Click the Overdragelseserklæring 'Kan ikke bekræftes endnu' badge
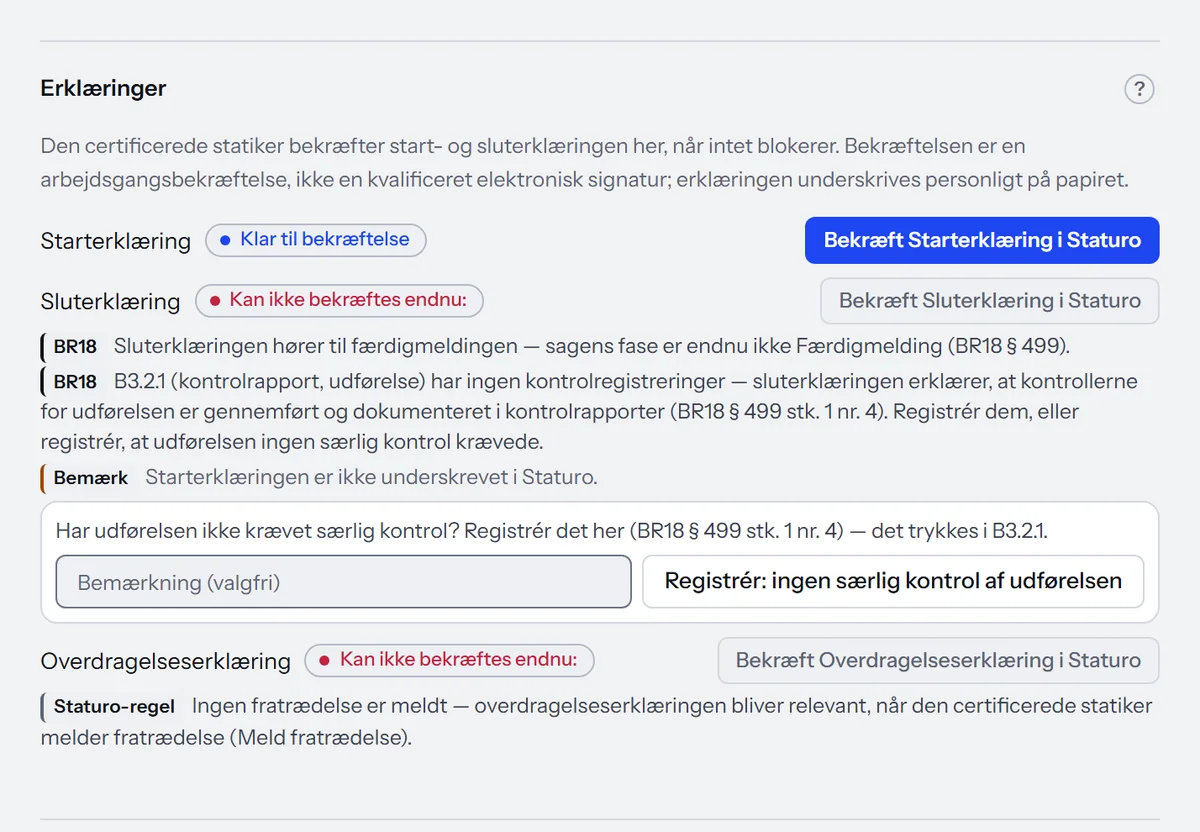The height and width of the screenshot is (832, 1200). (449, 660)
